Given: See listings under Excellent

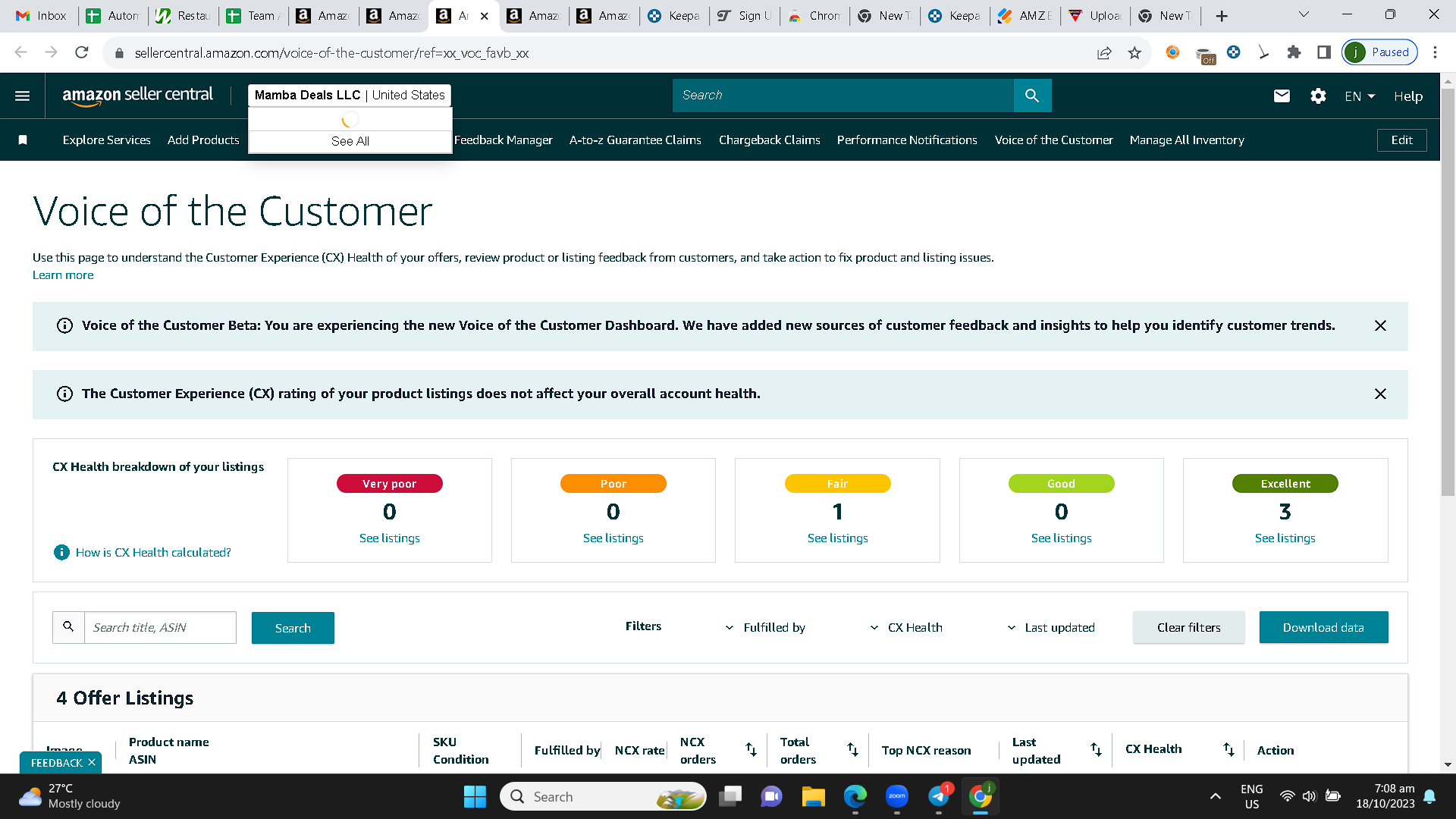Looking at the screenshot, I should (x=1285, y=538).
